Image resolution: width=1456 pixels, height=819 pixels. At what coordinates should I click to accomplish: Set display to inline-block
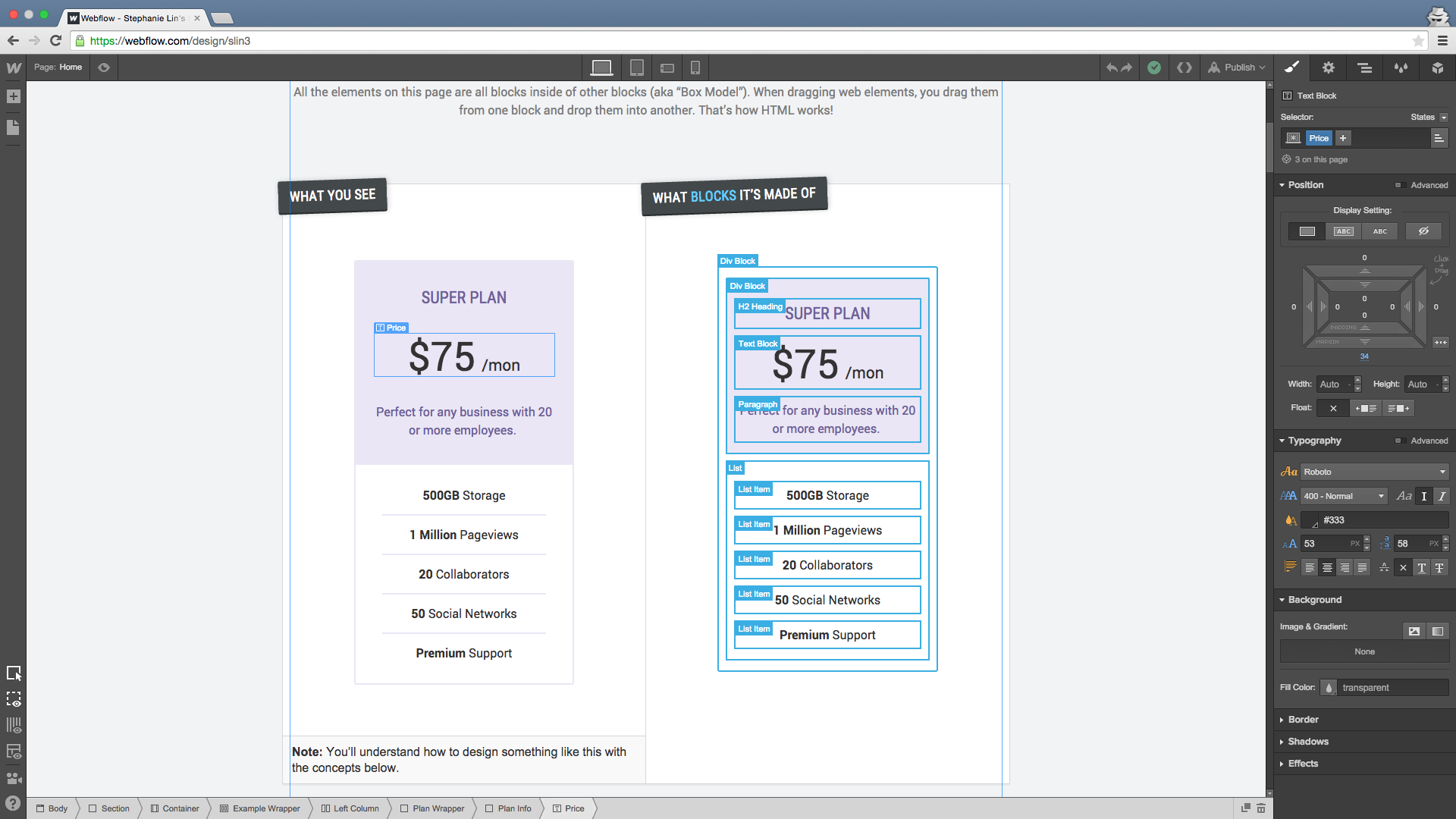pyautogui.click(x=1344, y=231)
